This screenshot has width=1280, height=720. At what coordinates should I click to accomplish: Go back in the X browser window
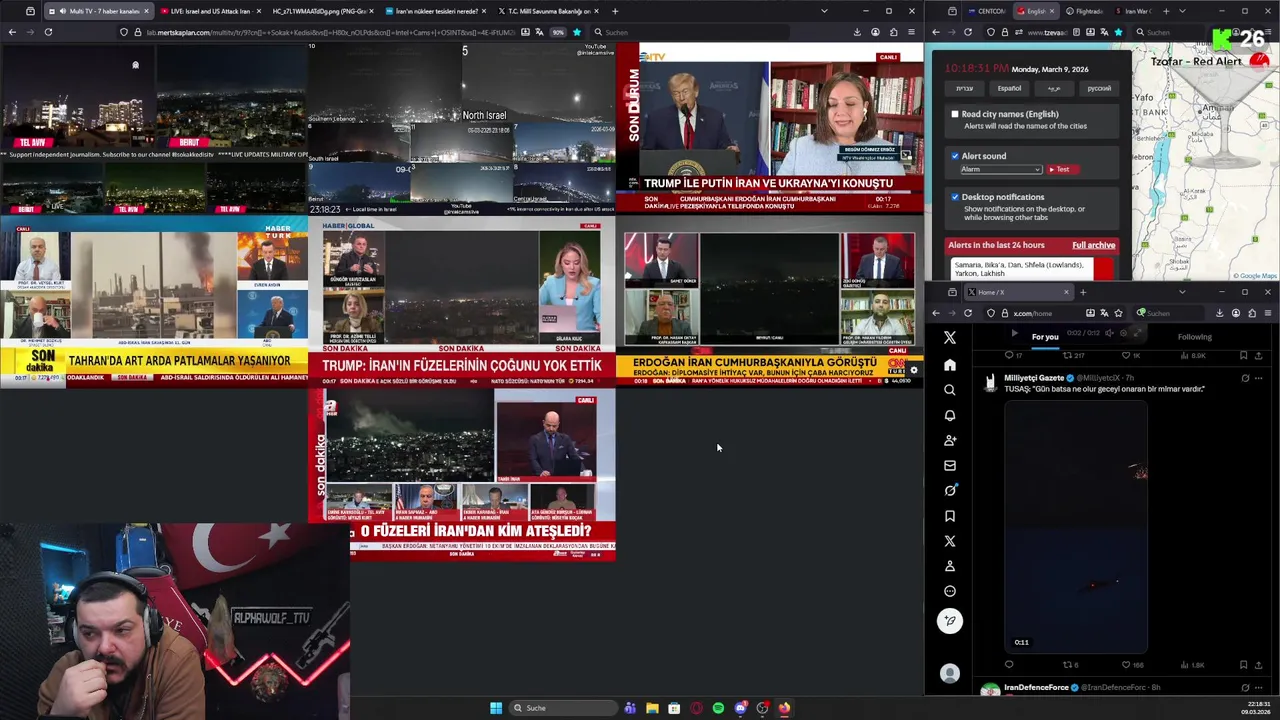(x=936, y=313)
